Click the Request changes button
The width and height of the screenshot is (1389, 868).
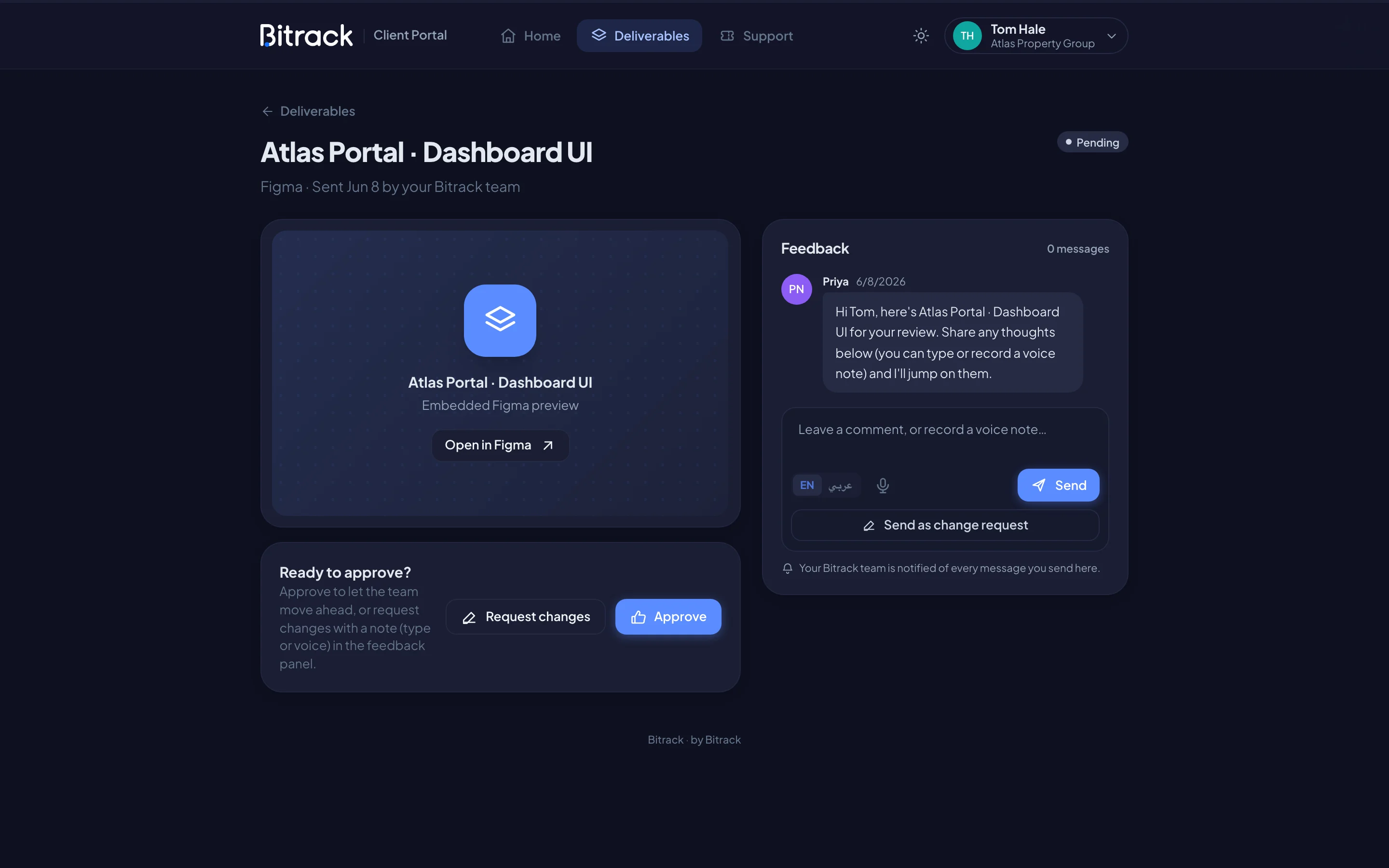[526, 617]
